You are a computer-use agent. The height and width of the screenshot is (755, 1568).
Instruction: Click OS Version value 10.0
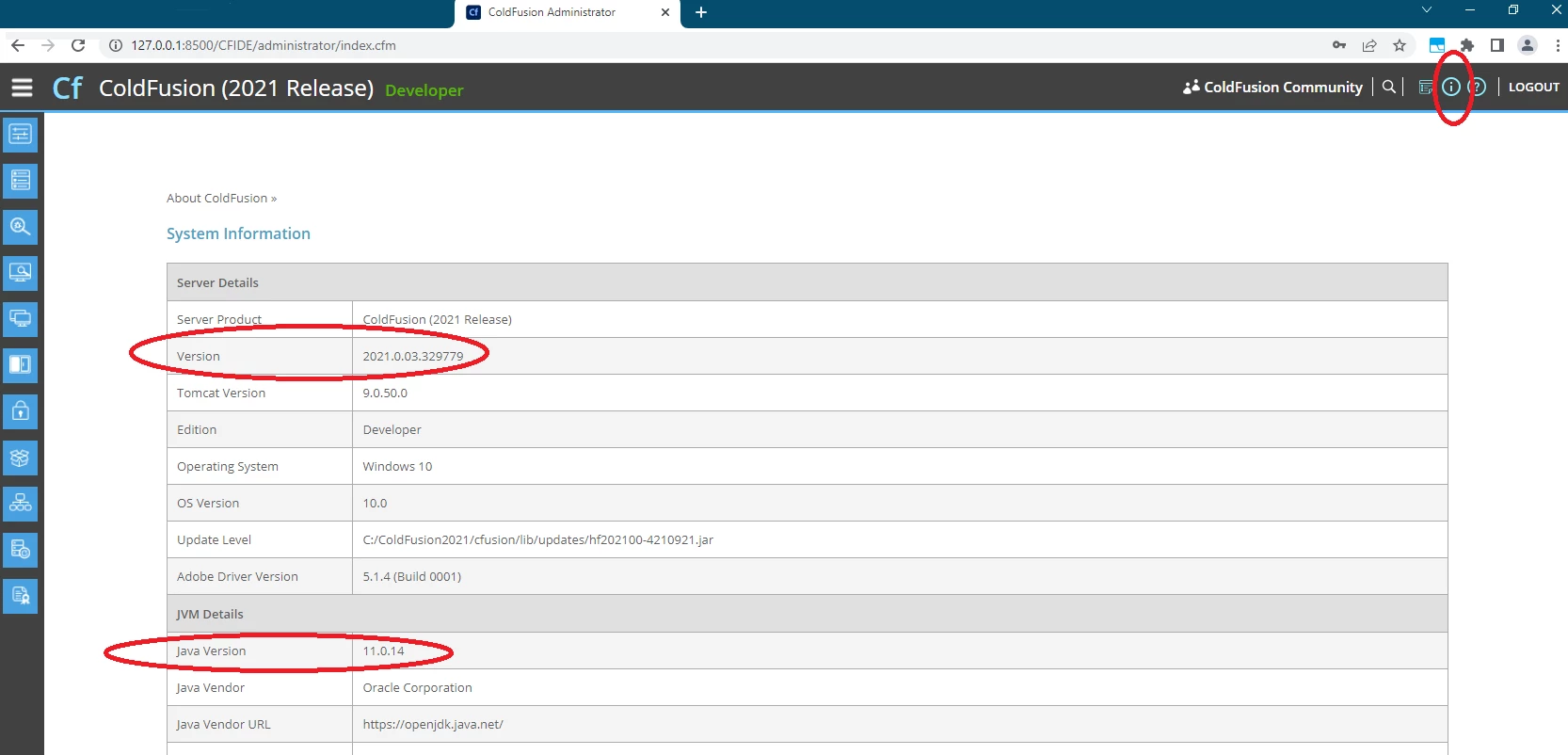(x=376, y=503)
